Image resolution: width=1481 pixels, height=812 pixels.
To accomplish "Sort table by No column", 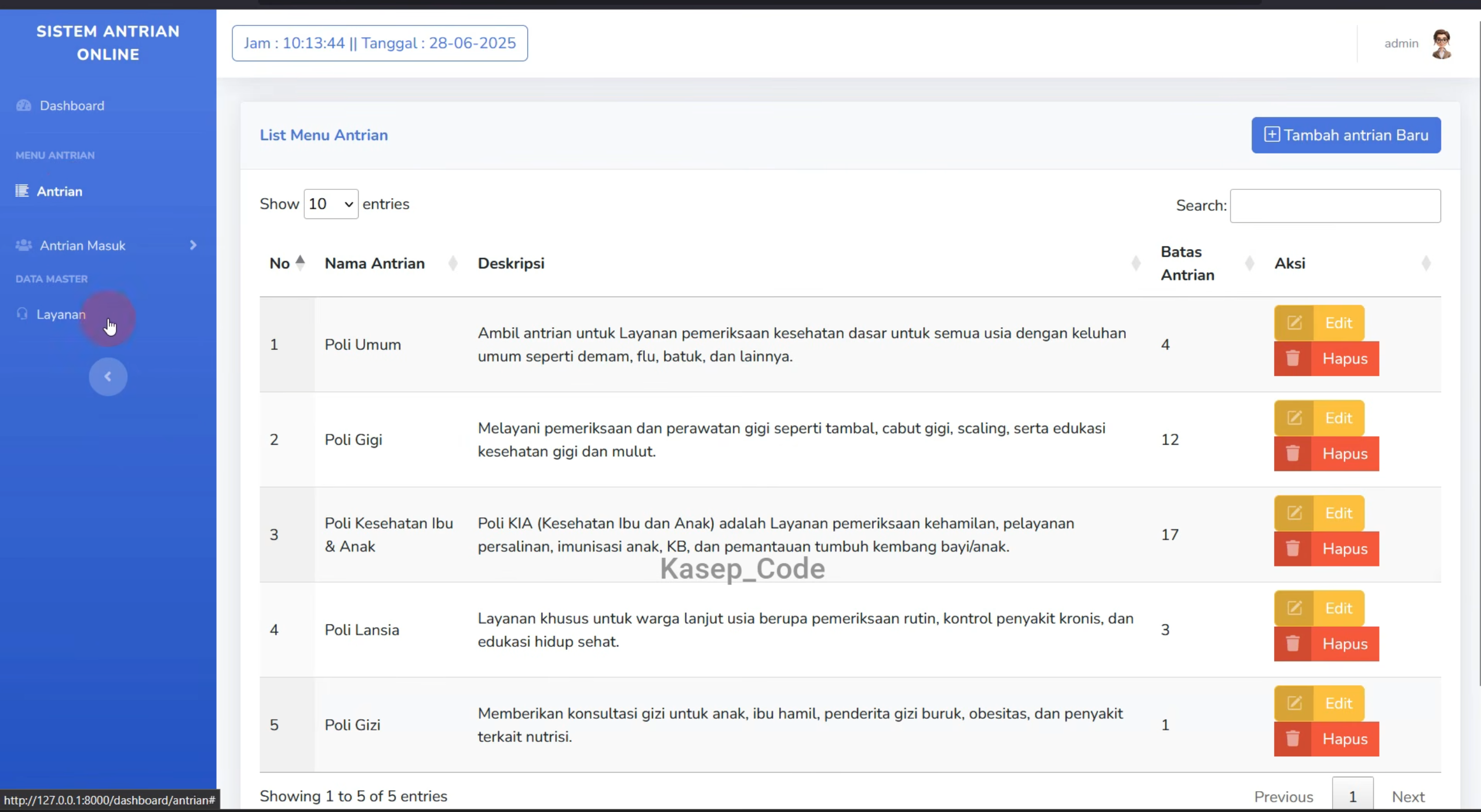I will 287,263.
